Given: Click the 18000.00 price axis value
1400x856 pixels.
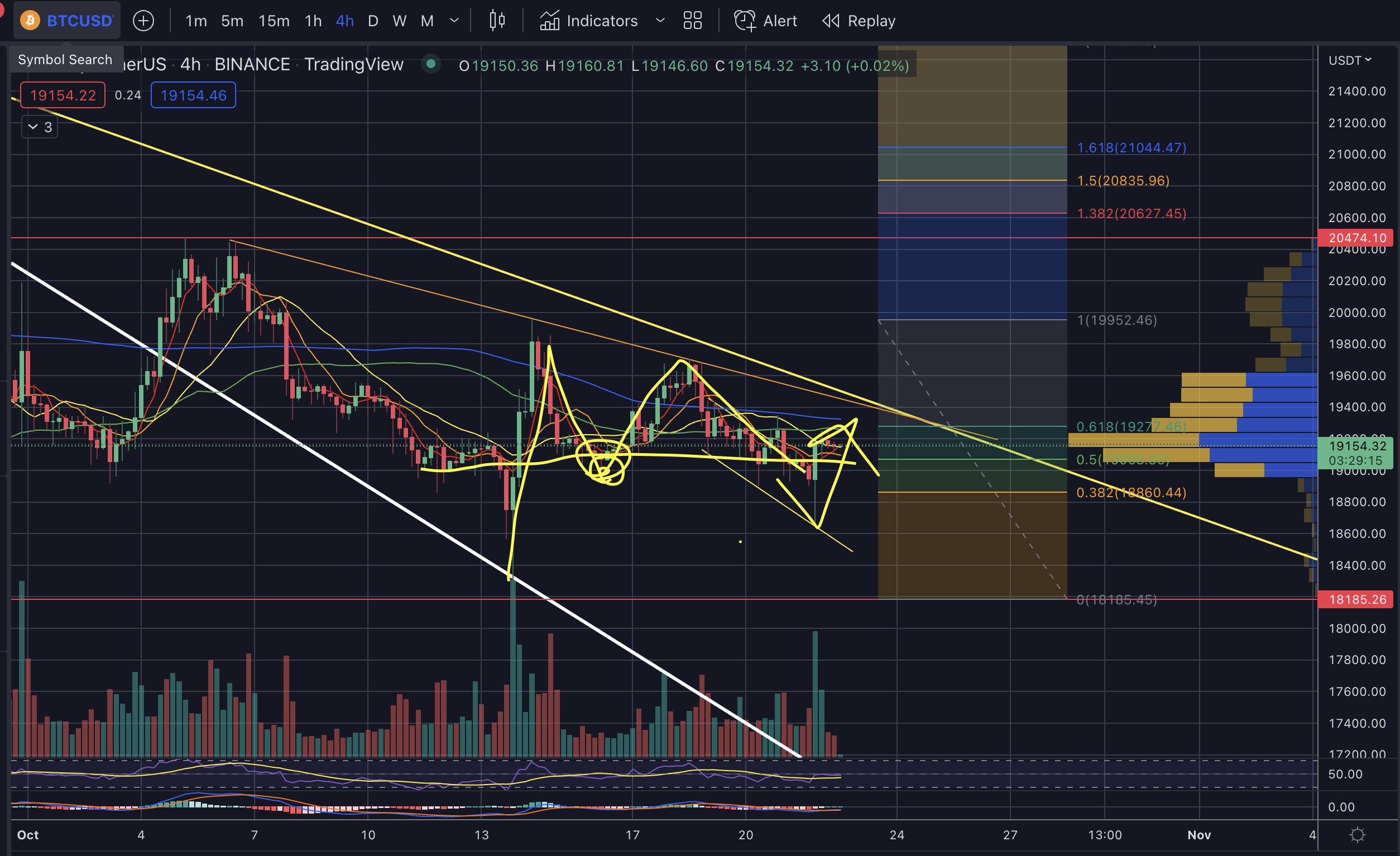Looking at the screenshot, I should pos(1357,628).
